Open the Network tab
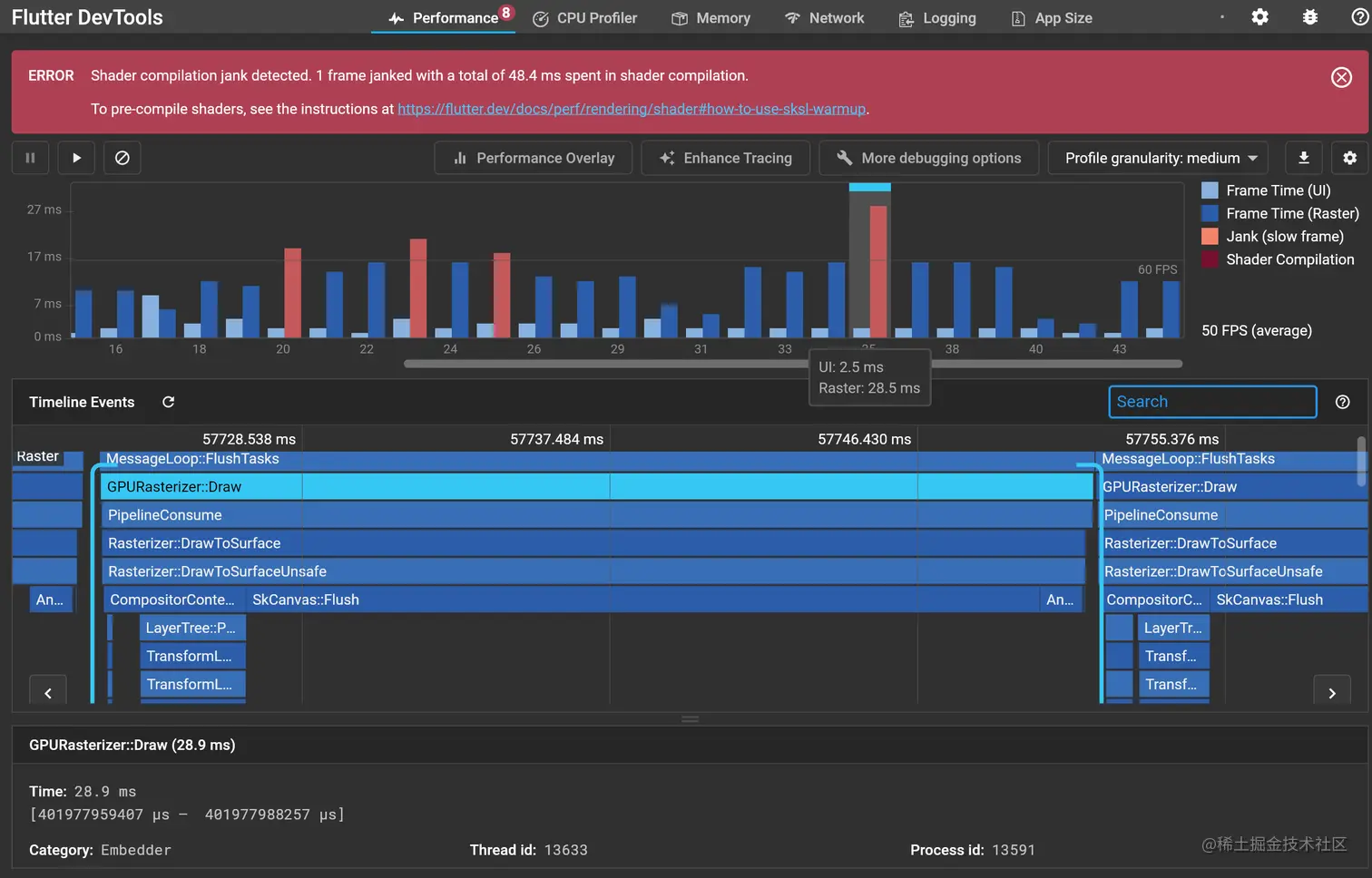 (824, 18)
